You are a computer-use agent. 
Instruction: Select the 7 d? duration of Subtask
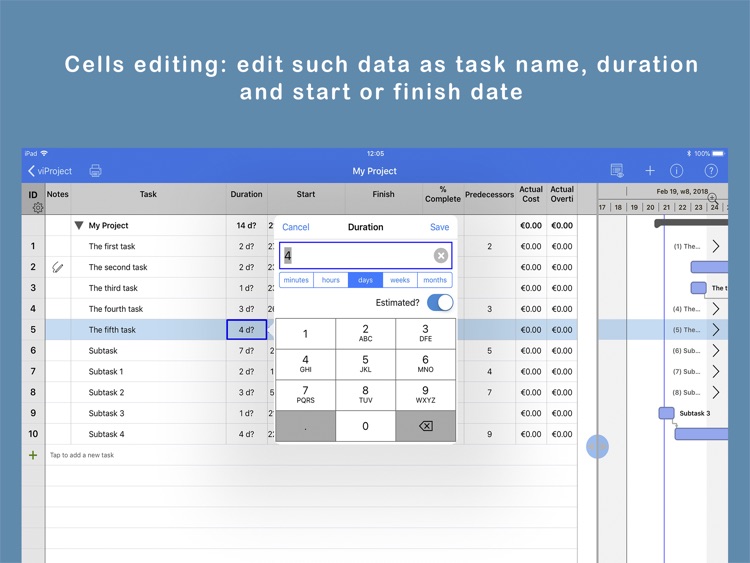click(x=246, y=351)
